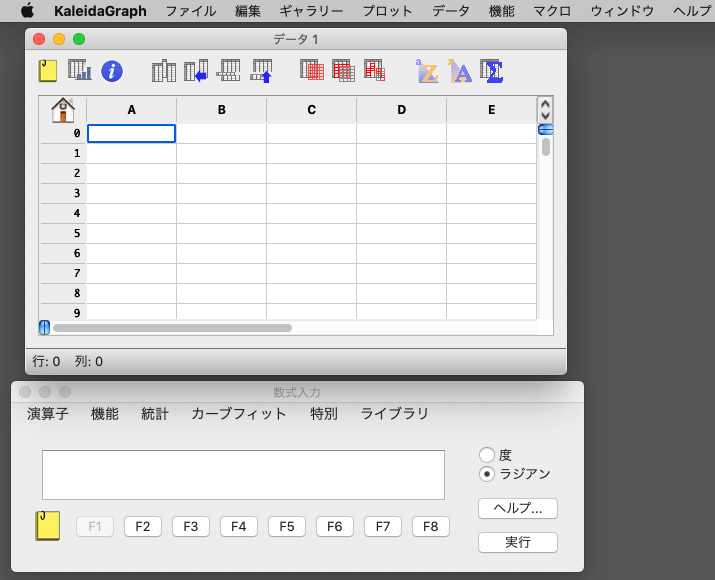Click inside the formula entry text field
The width and height of the screenshot is (715, 580).
(x=243, y=474)
